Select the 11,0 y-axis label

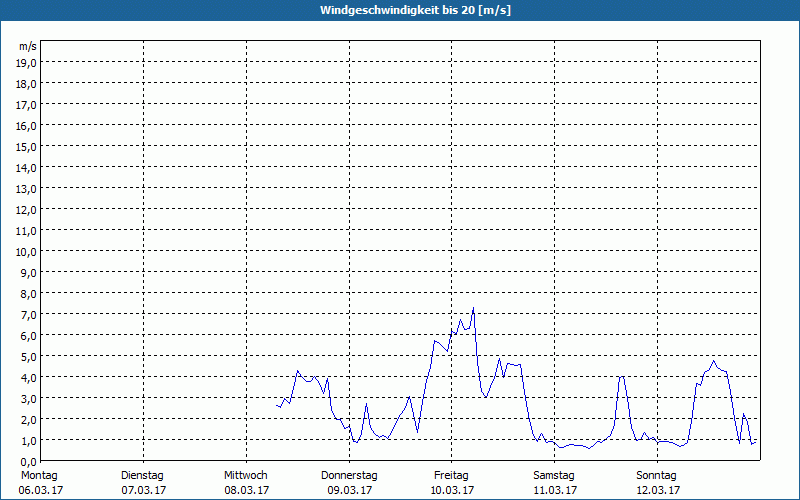[x=27, y=231]
